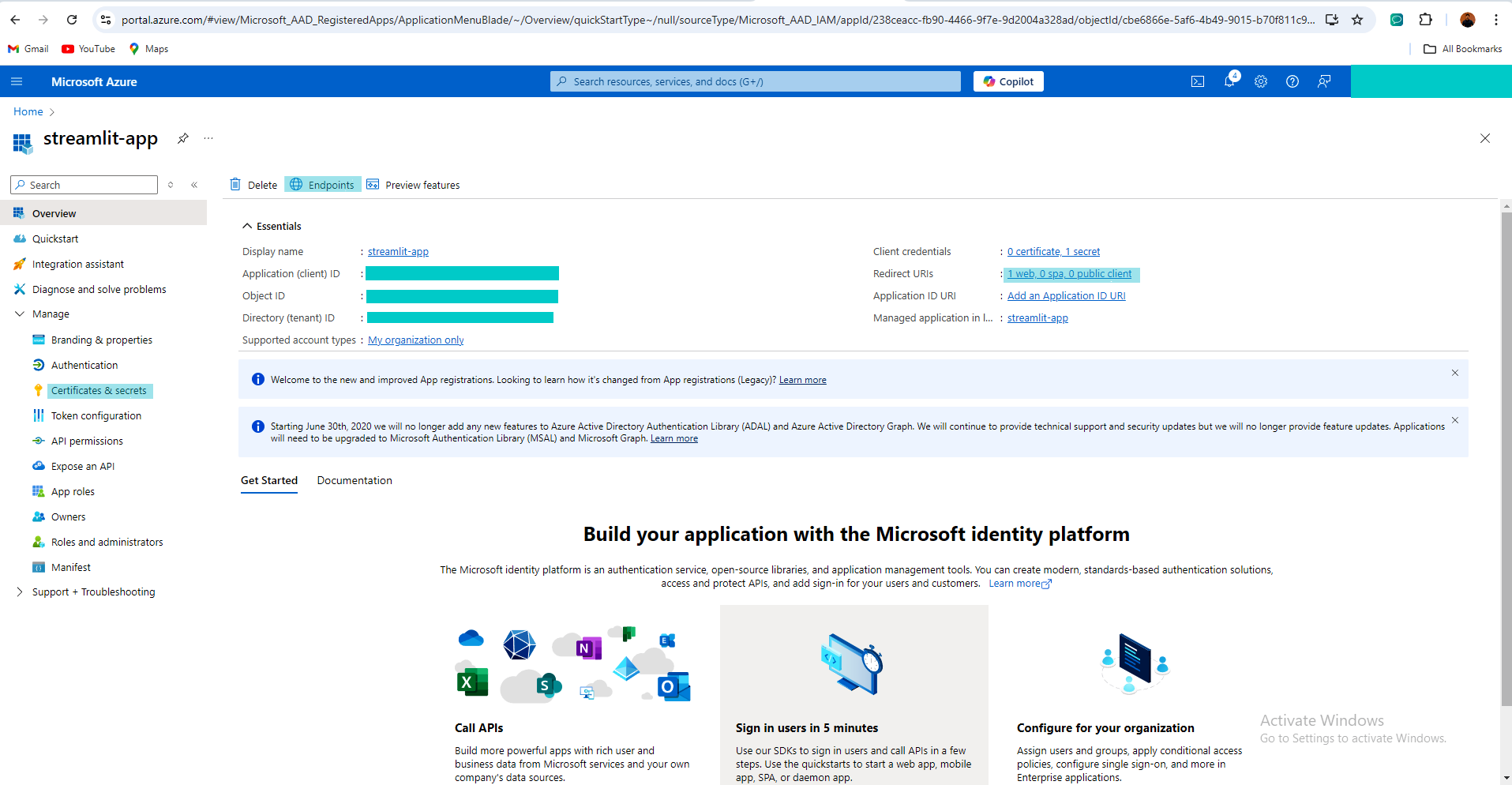Open the Get Started tab
Image resolution: width=1512 pixels, height=785 pixels.
[x=268, y=479]
